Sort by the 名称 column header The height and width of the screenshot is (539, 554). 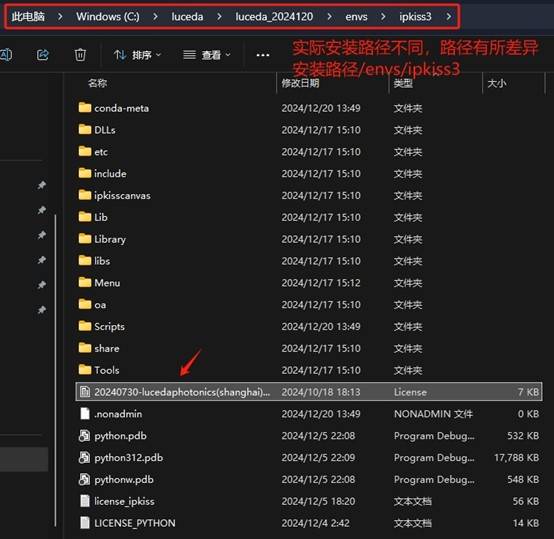tap(98, 83)
